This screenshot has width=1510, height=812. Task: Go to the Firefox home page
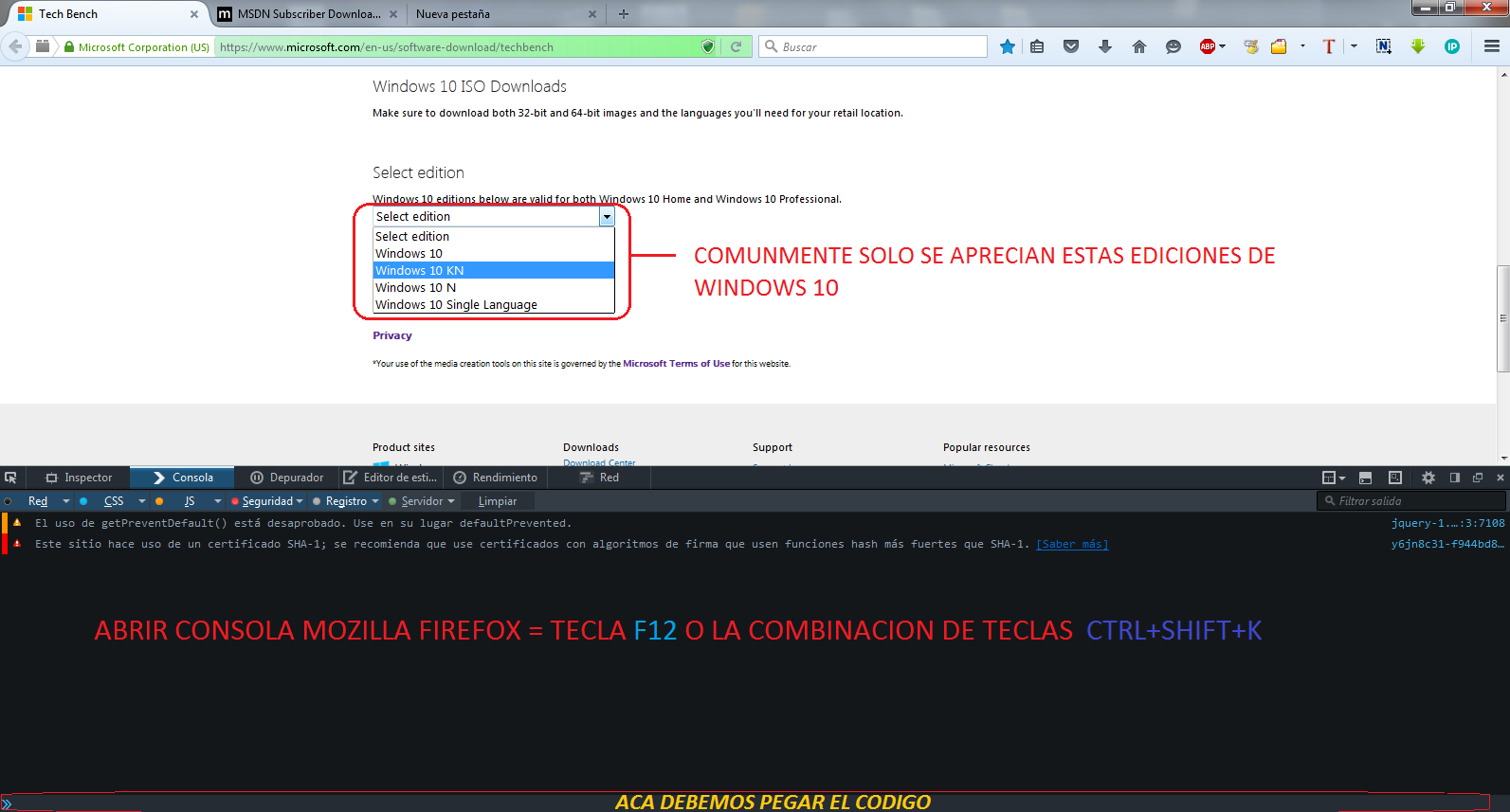point(1139,46)
